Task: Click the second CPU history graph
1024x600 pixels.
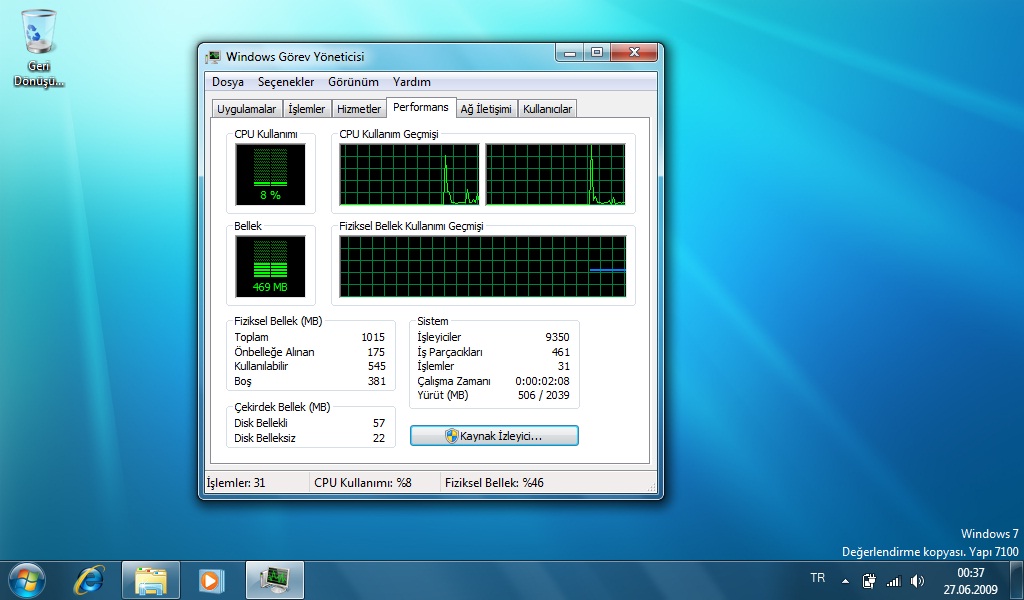Action: coord(555,174)
